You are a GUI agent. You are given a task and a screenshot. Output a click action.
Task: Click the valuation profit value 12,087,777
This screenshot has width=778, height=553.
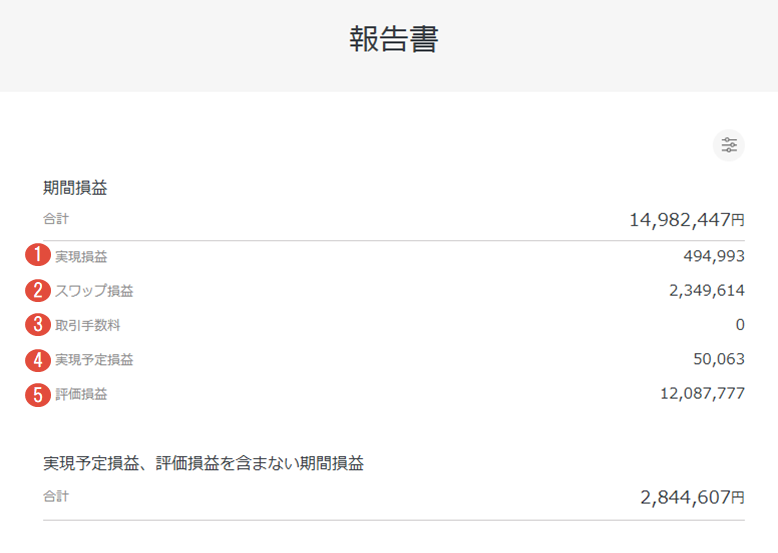click(x=702, y=393)
